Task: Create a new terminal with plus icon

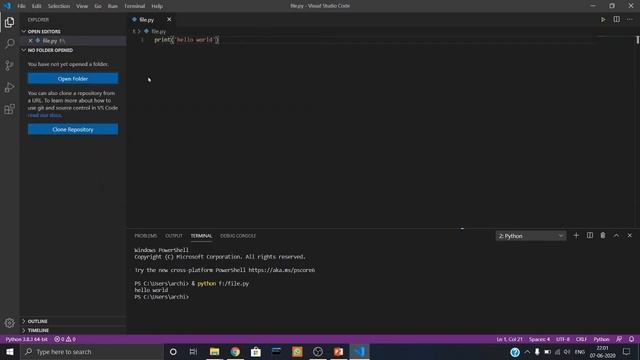Action: 576,236
